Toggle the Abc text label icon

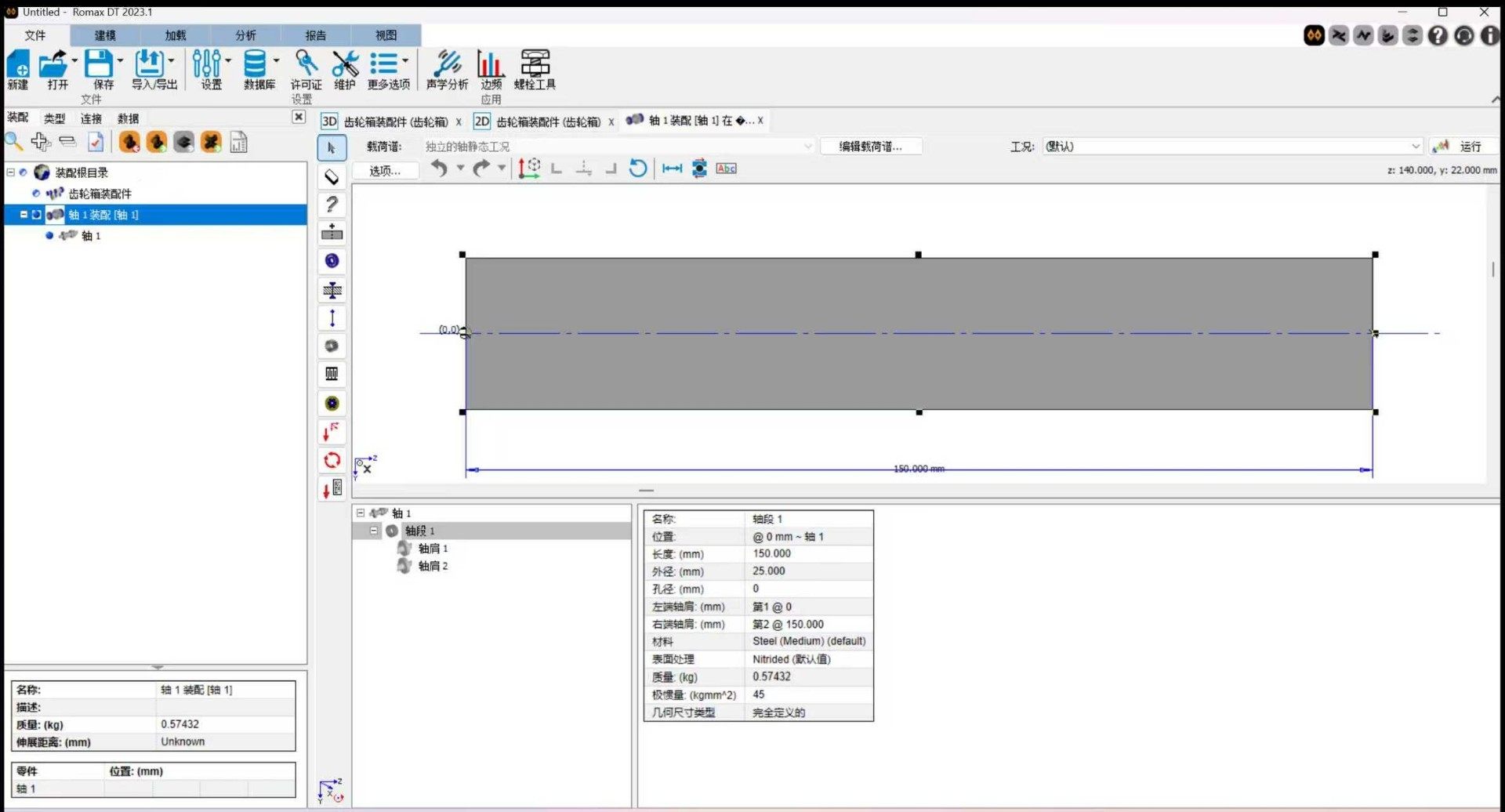point(726,169)
